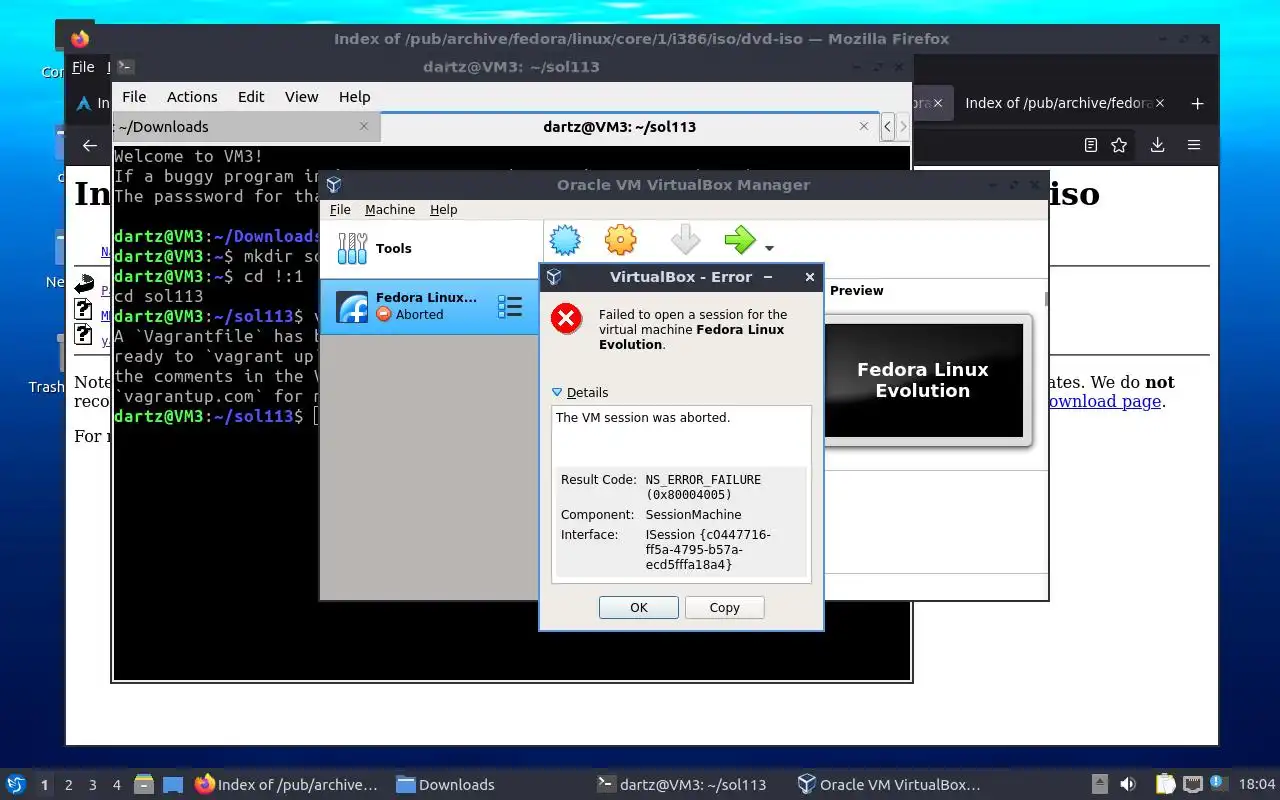Click the download page link in Firefox
This screenshot has height=800, width=1280.
click(1103, 401)
